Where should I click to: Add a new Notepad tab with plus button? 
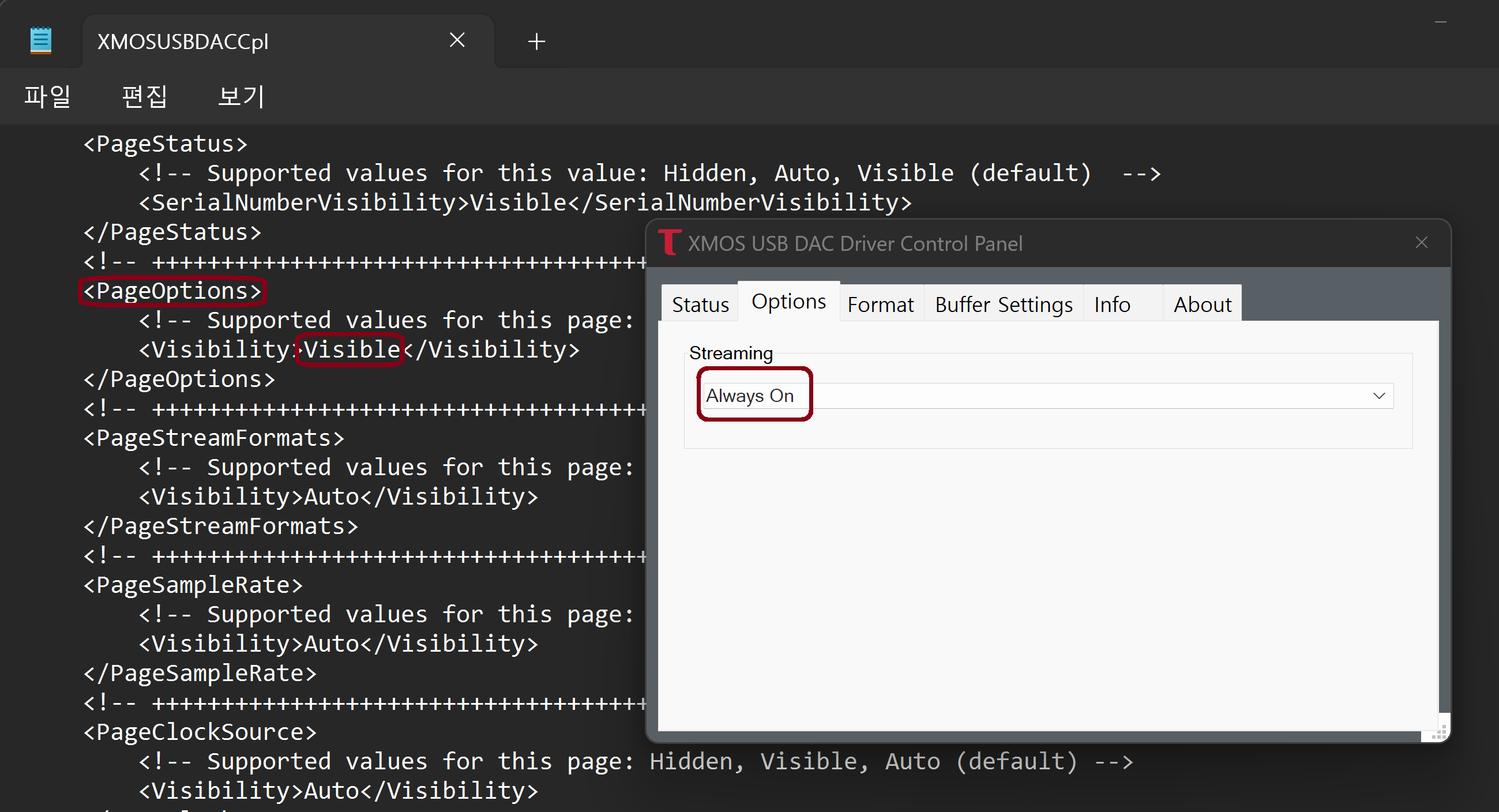tap(536, 42)
